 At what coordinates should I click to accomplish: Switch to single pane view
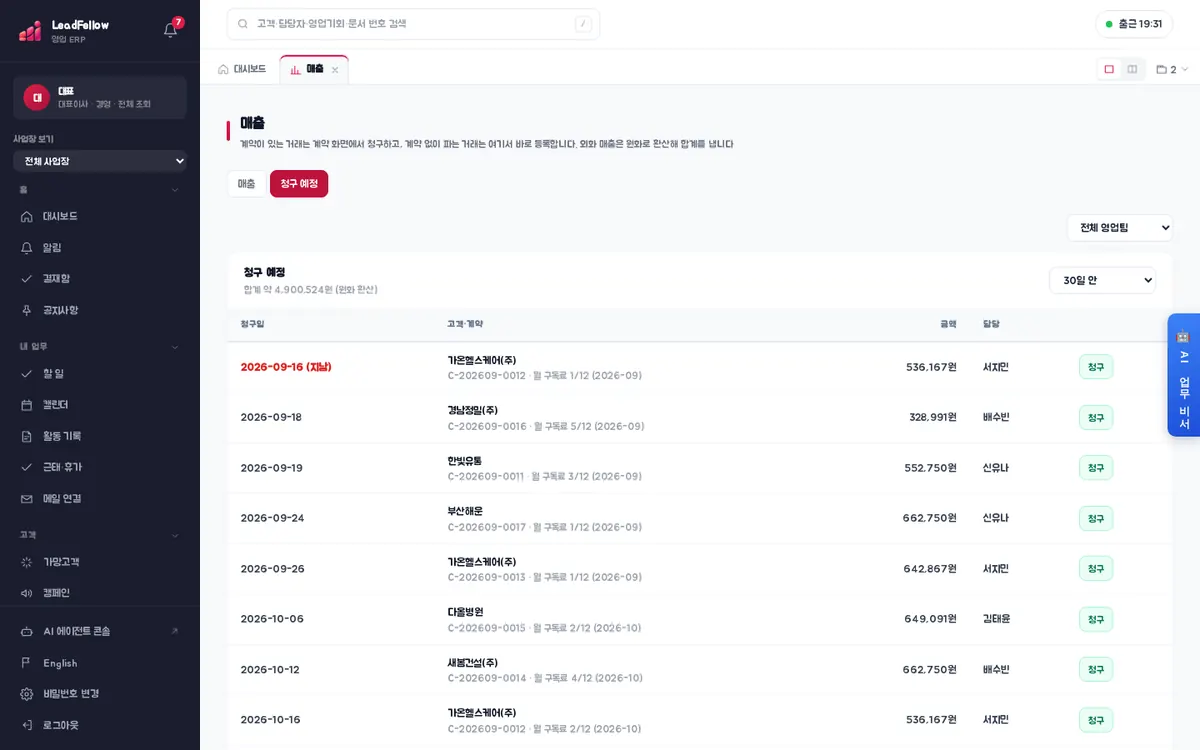point(1109,69)
